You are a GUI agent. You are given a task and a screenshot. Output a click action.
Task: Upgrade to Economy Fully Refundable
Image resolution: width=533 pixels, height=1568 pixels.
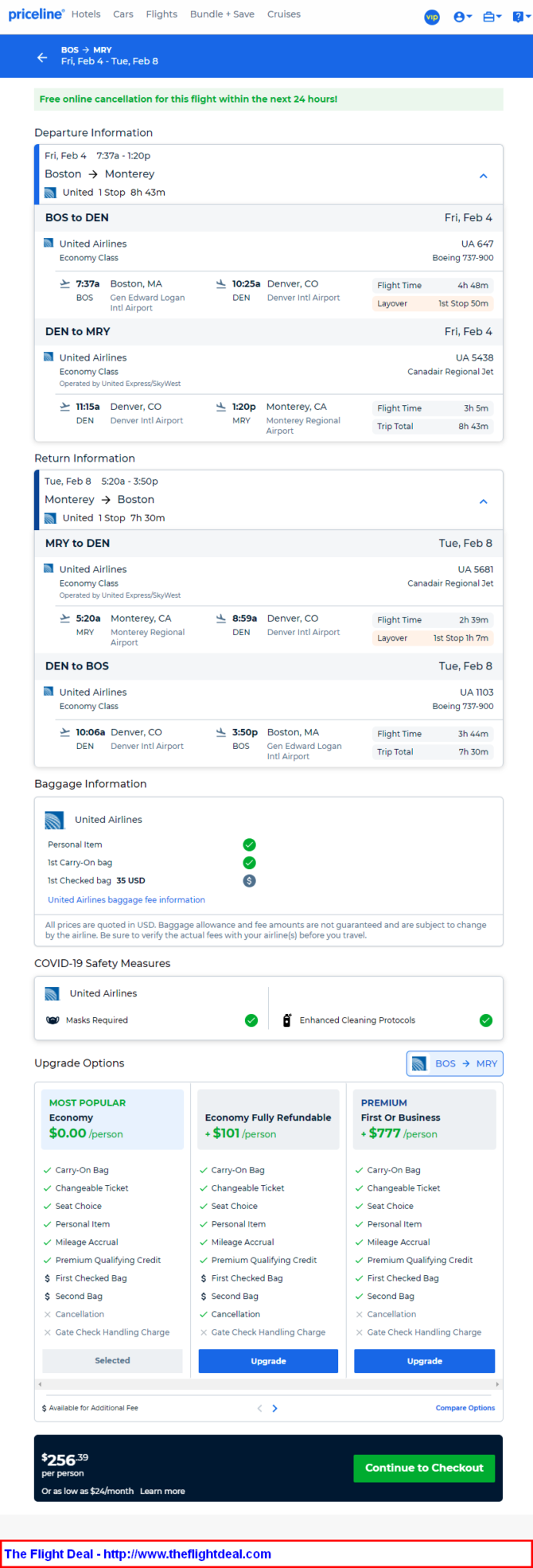click(268, 1361)
